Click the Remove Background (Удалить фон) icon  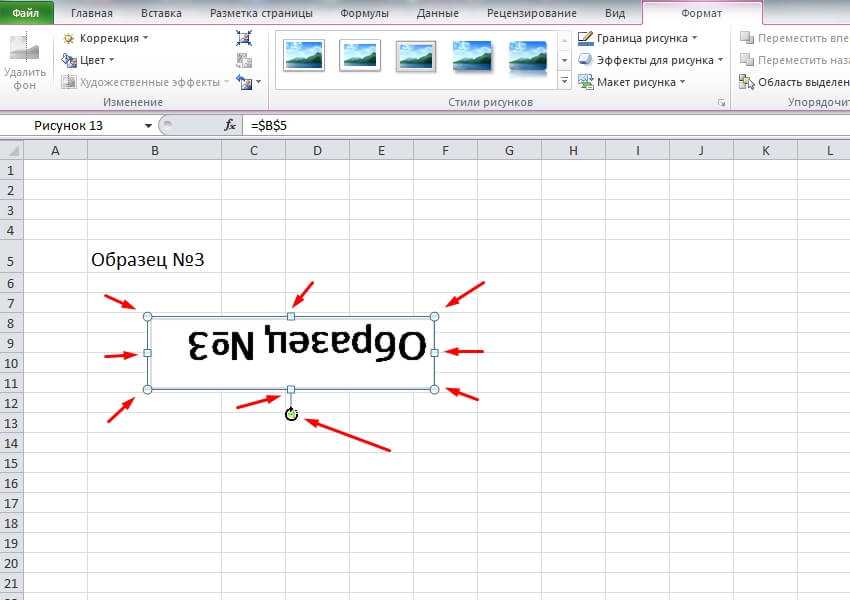pos(24,61)
